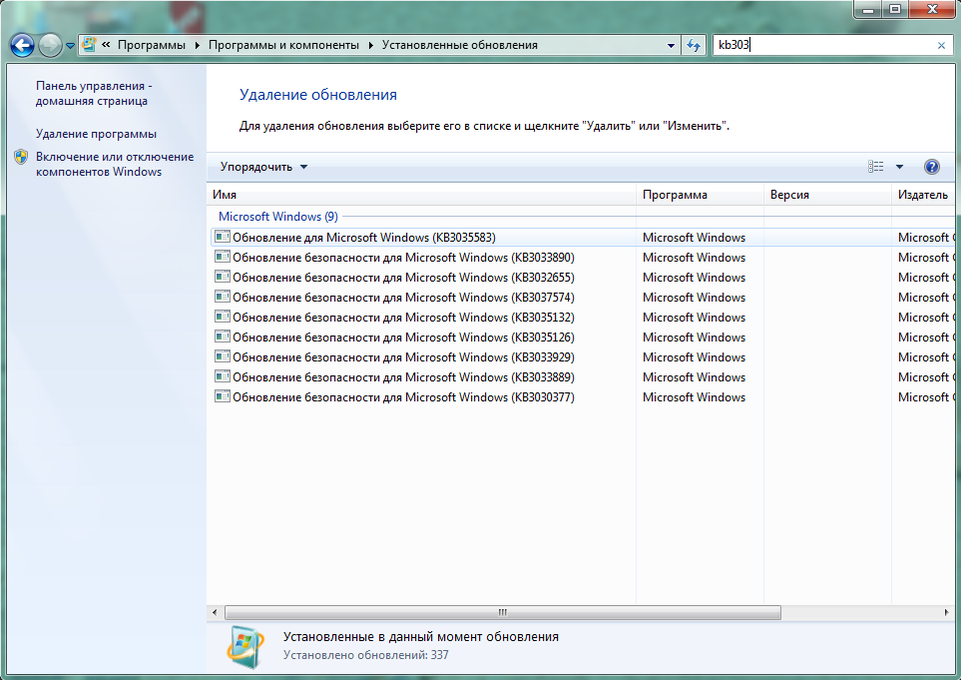
Task: Sort by the Имя column header
Action: point(422,195)
